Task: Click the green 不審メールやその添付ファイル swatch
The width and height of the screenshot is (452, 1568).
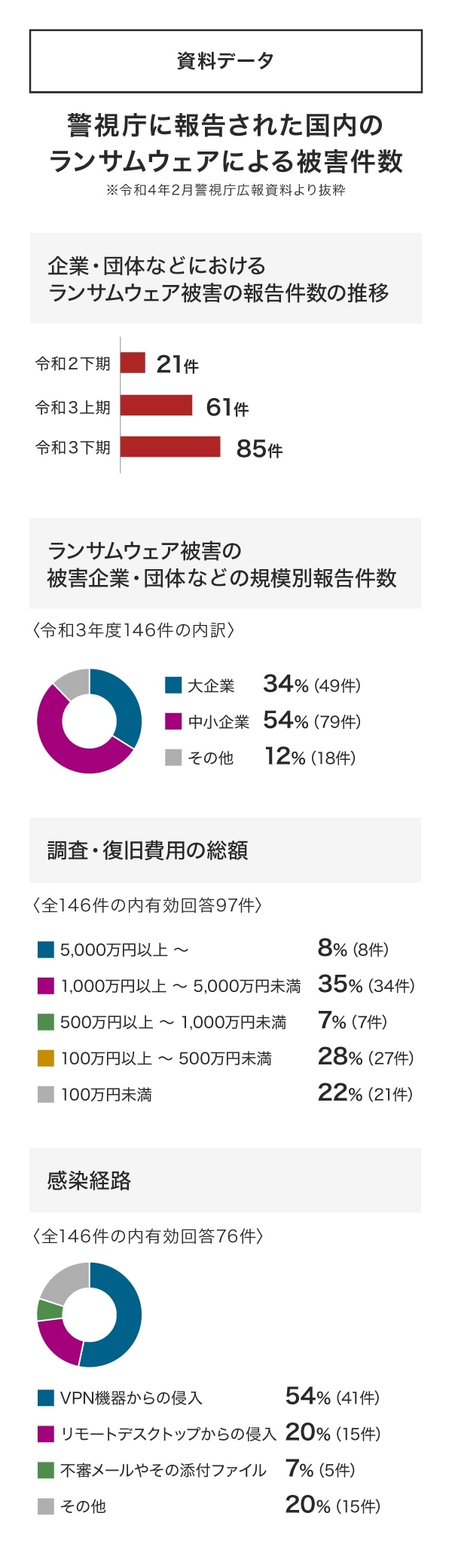Action: [x=46, y=1470]
